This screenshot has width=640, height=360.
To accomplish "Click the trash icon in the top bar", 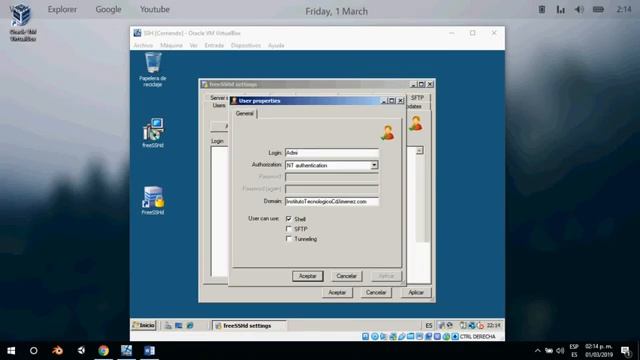I will point(542,10).
